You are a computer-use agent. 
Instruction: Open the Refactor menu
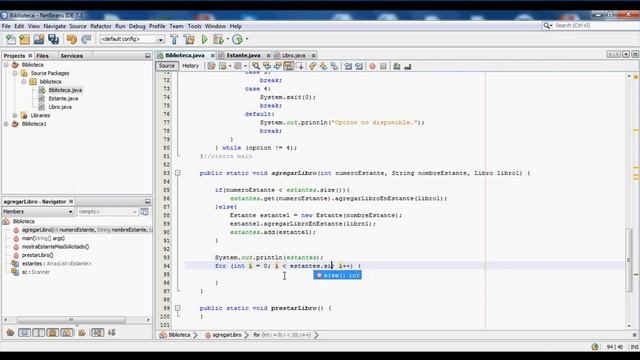[101, 26]
